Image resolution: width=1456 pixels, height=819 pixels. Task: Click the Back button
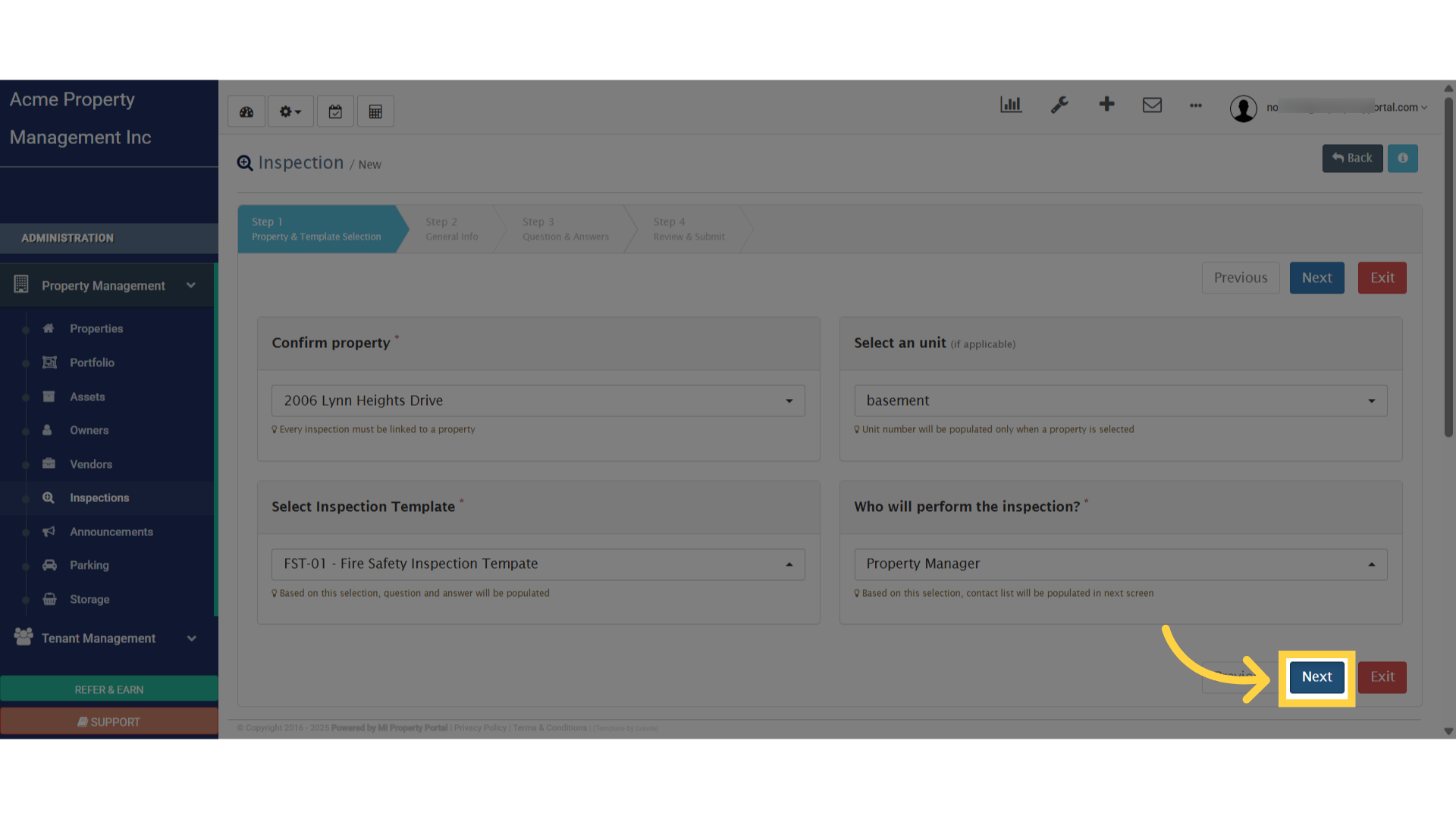[1352, 158]
